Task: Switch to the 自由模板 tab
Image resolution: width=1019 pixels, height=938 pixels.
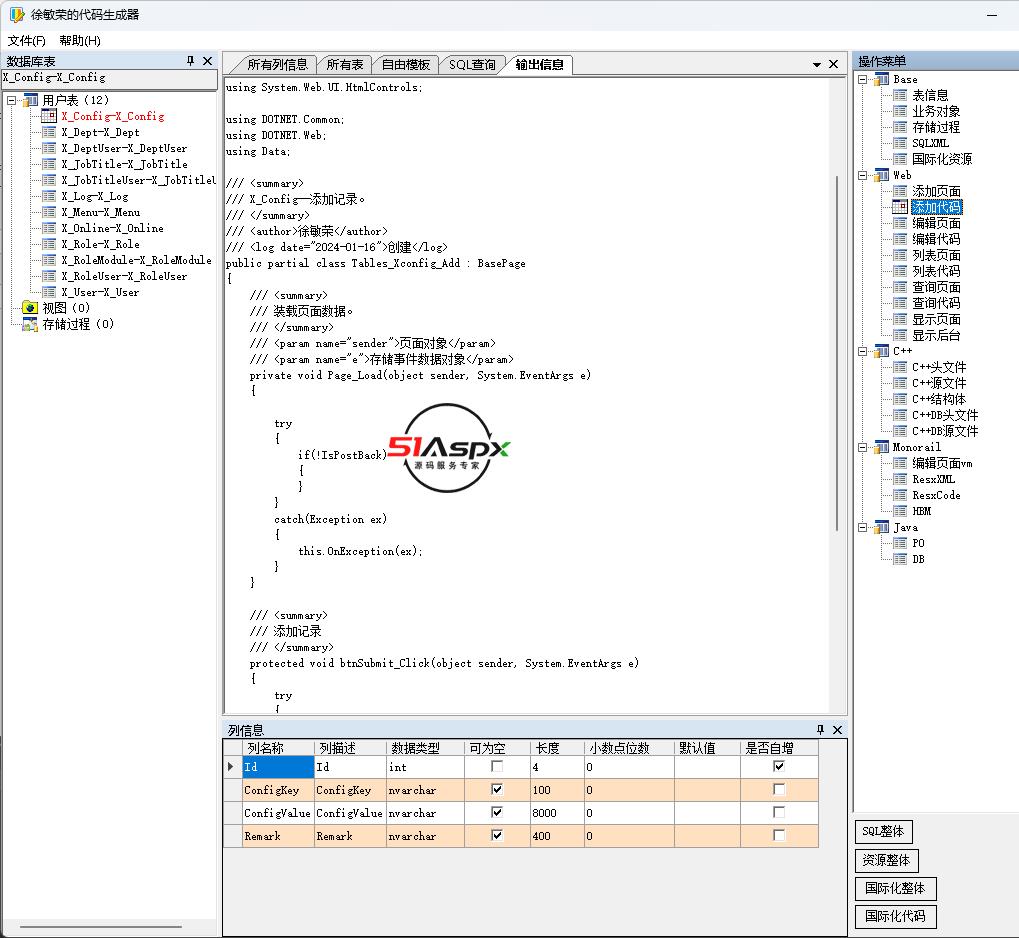Action: pyautogui.click(x=406, y=64)
